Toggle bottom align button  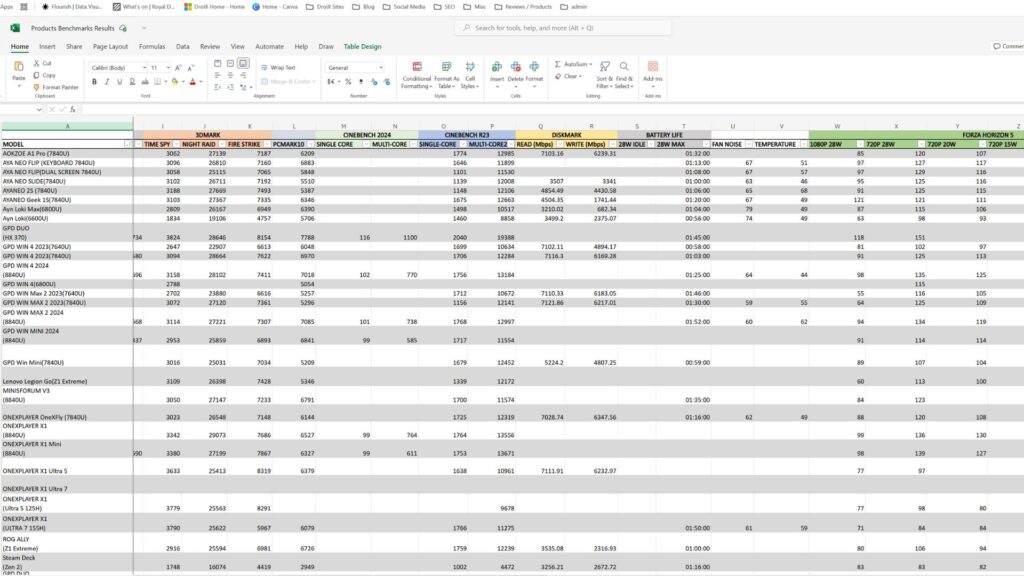[x=243, y=63]
